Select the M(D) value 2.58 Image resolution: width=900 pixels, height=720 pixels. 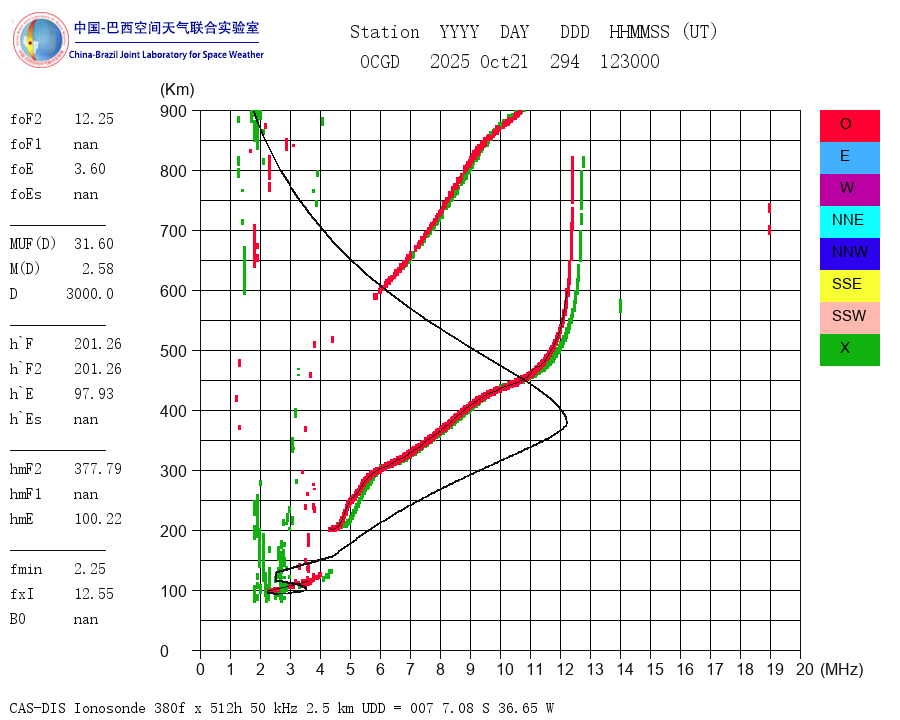coord(98,269)
